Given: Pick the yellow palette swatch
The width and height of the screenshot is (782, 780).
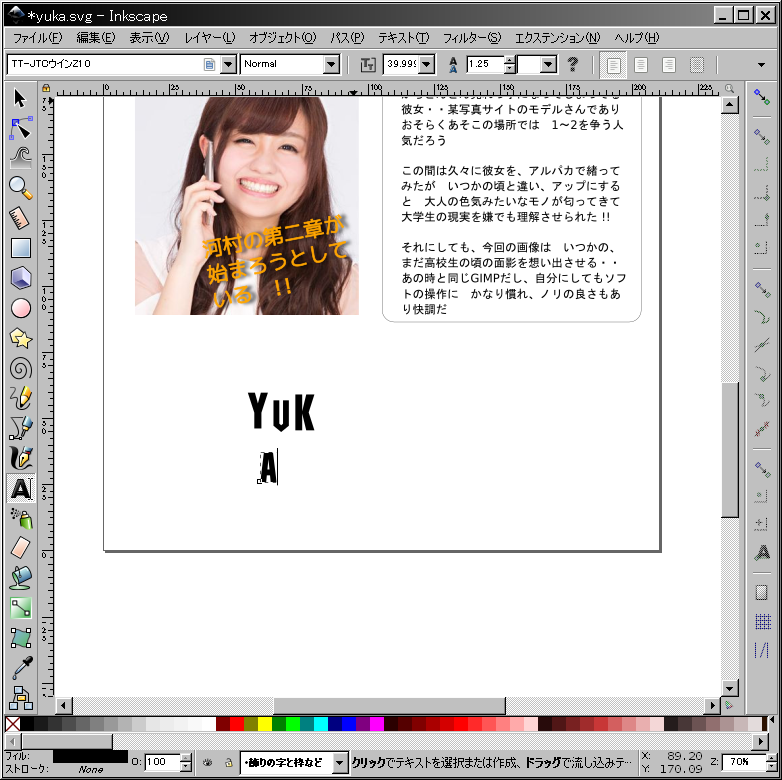Looking at the screenshot, I should 265,724.
